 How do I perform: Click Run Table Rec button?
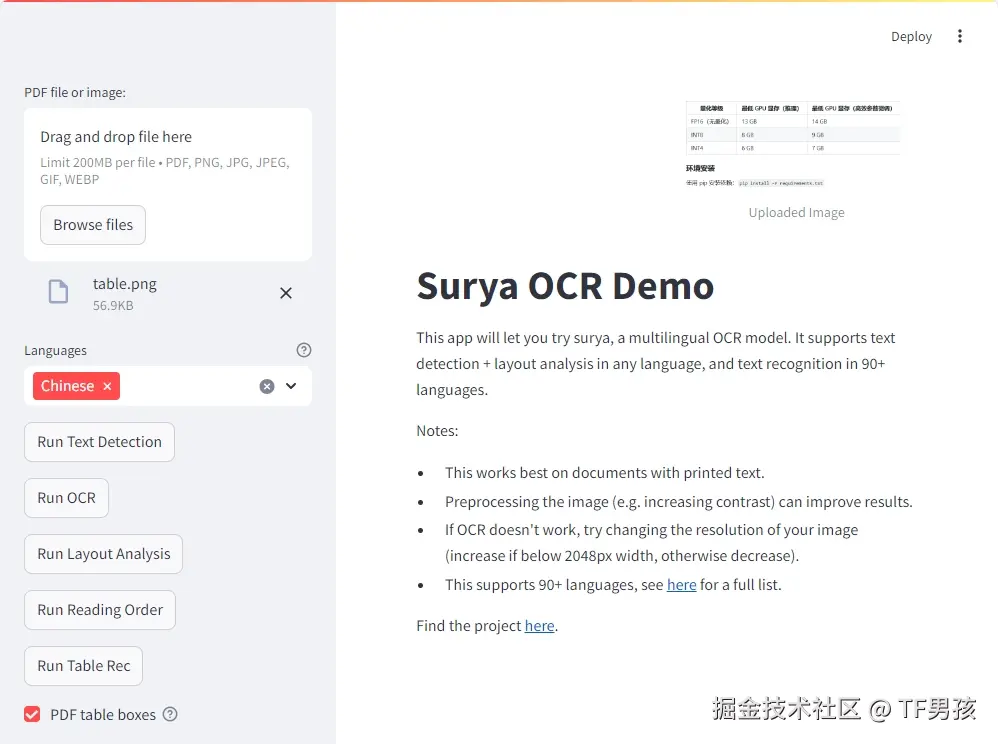click(83, 666)
